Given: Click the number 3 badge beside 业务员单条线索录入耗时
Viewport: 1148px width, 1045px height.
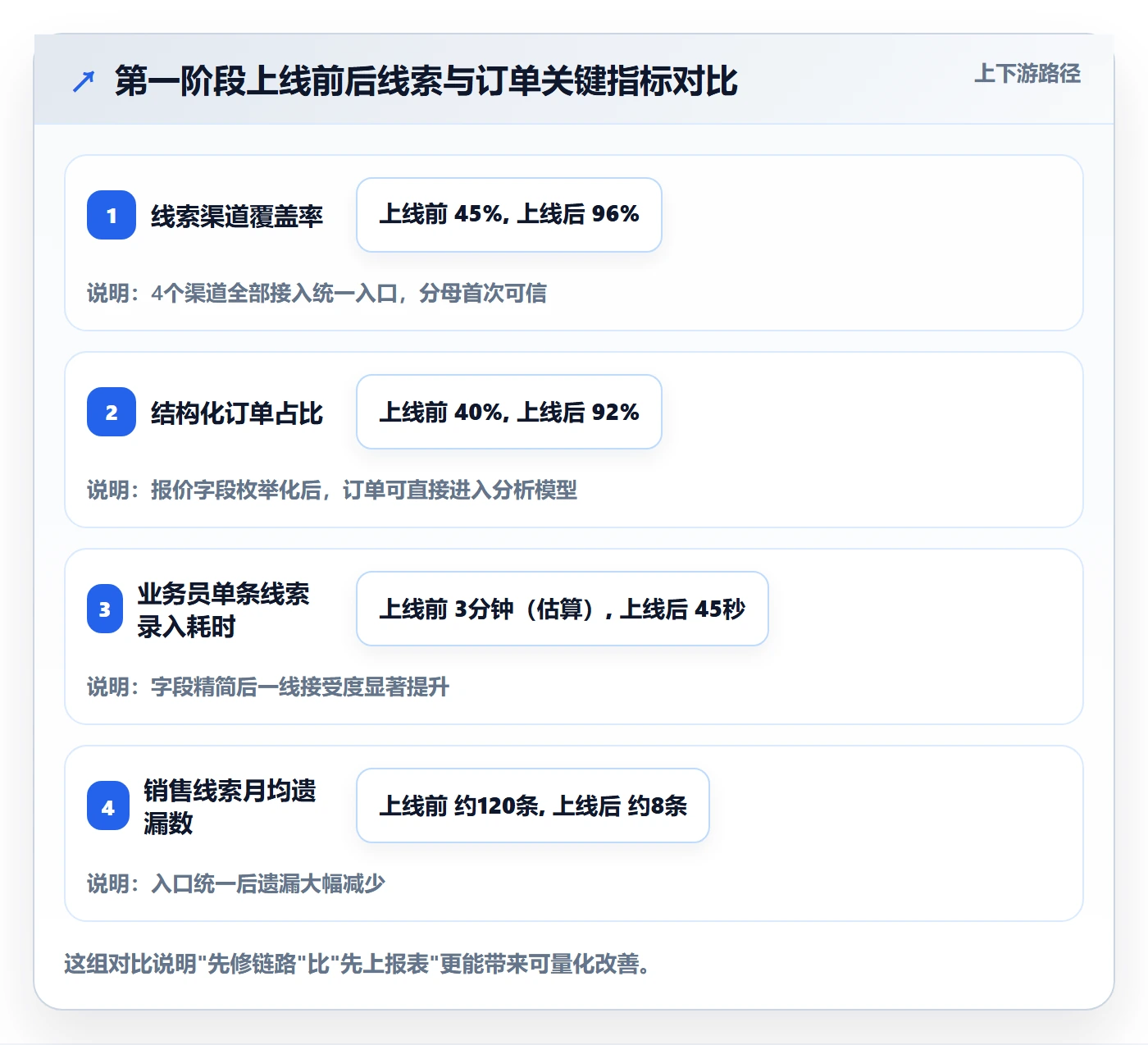Looking at the screenshot, I should (105, 609).
